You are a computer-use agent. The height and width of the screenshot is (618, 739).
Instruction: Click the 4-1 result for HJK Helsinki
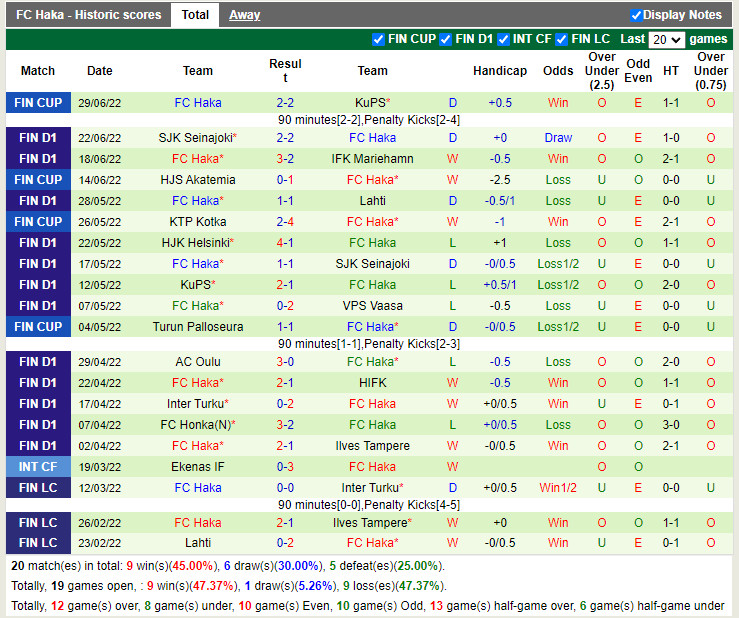tap(285, 243)
